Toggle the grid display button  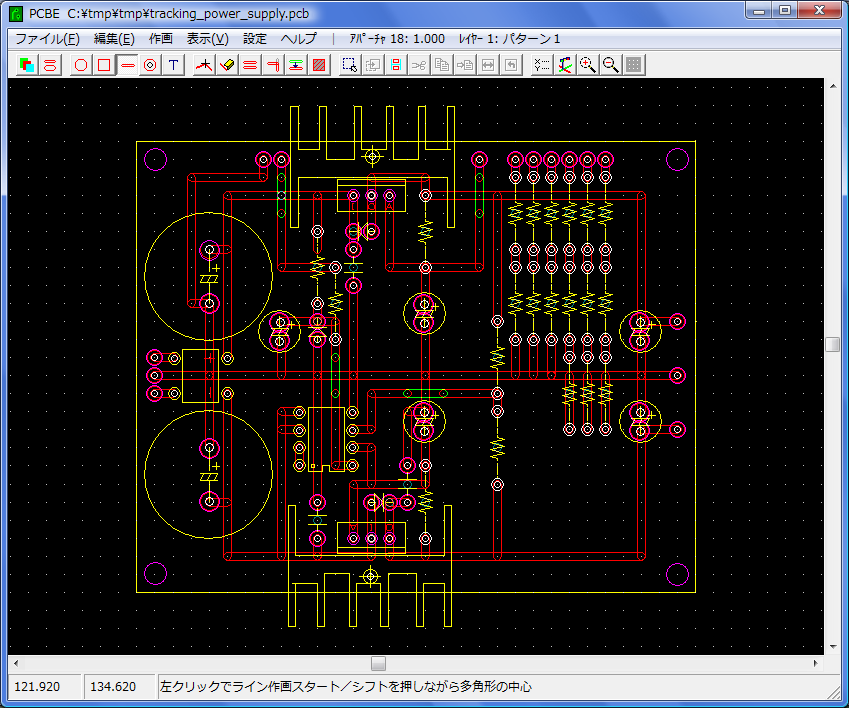[634, 65]
